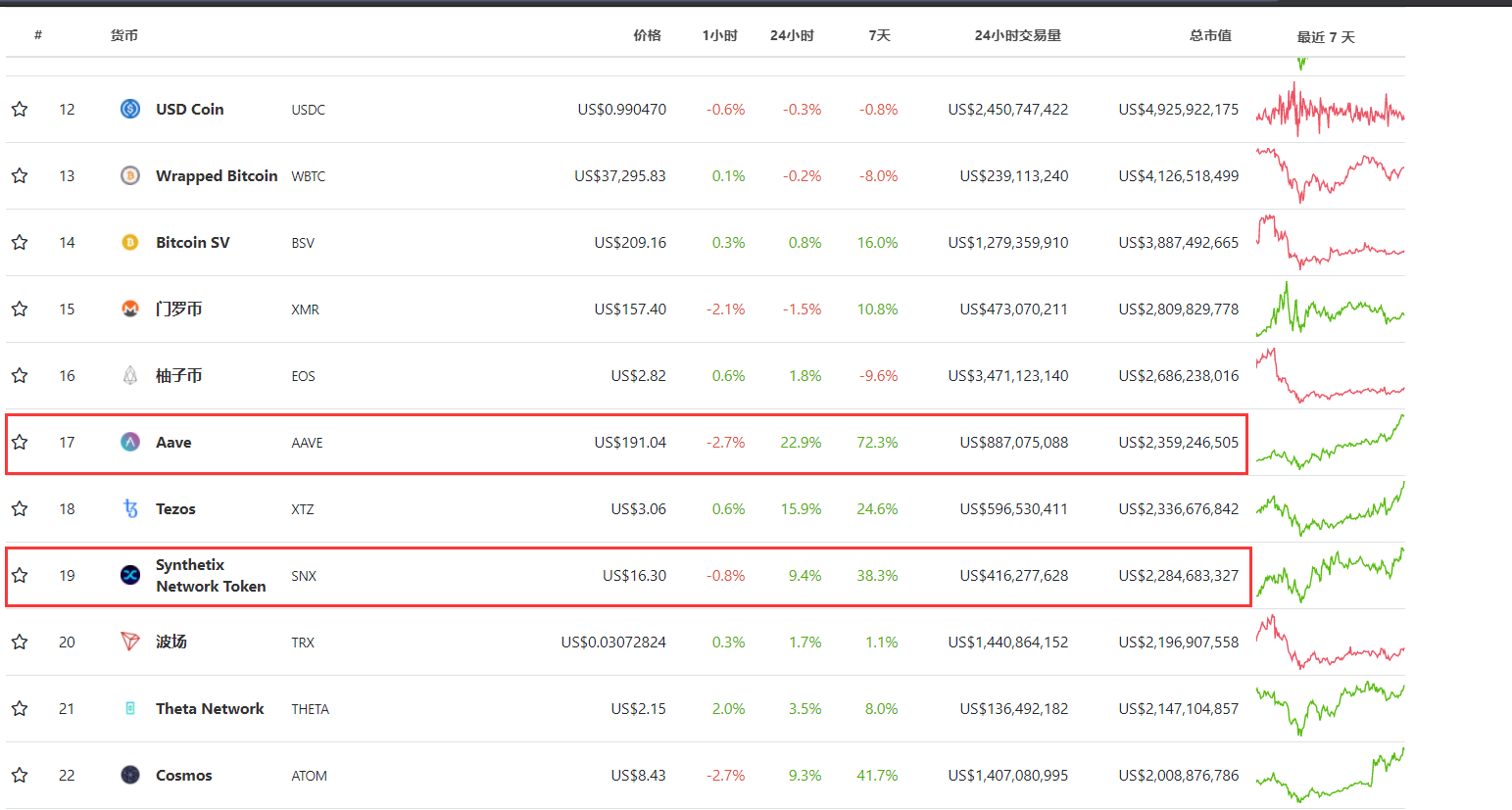This screenshot has height=810, width=1512.
Task: View the Tezos 7-day sparkline chart
Action: [x=1330, y=508]
